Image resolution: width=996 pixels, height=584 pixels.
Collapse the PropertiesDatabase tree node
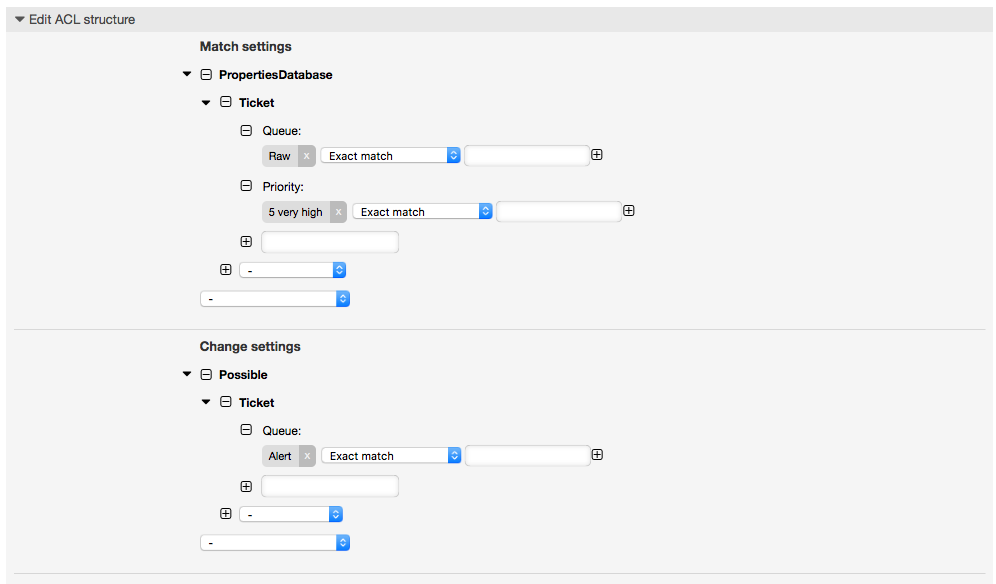(187, 75)
